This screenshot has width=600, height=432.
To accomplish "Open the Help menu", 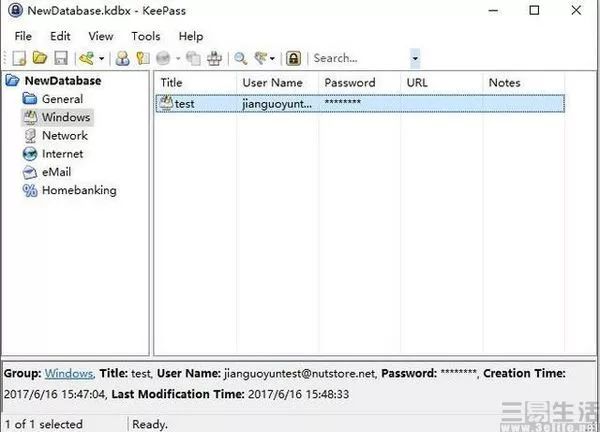I will coord(191,36).
